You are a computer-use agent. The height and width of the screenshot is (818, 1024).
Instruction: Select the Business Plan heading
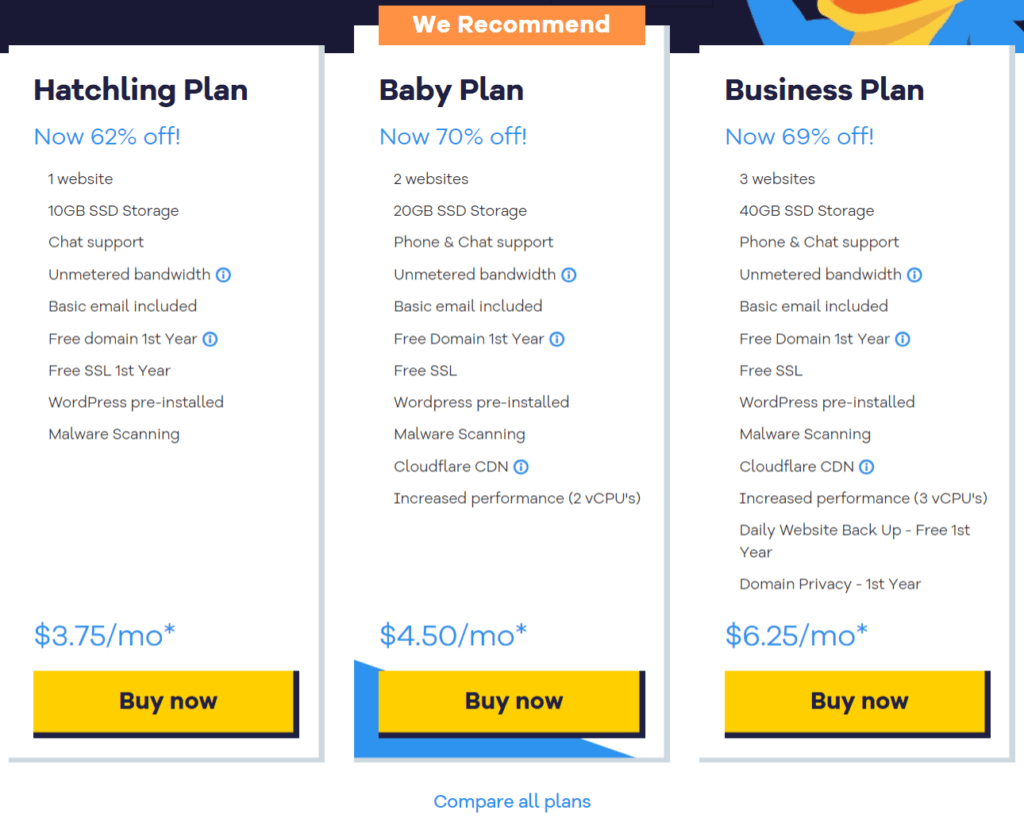click(x=824, y=90)
